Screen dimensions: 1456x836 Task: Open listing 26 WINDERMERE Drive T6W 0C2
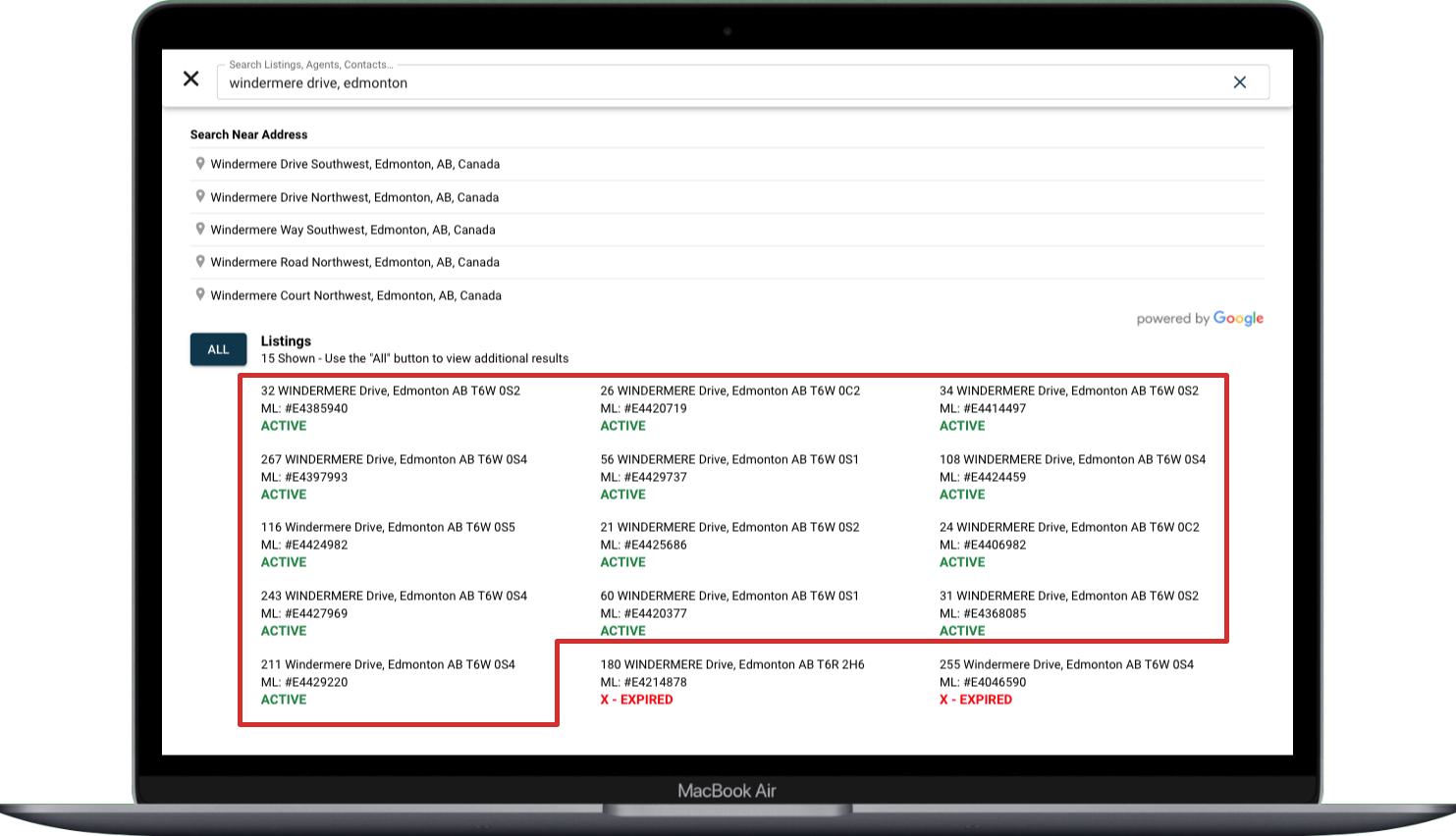[730, 391]
